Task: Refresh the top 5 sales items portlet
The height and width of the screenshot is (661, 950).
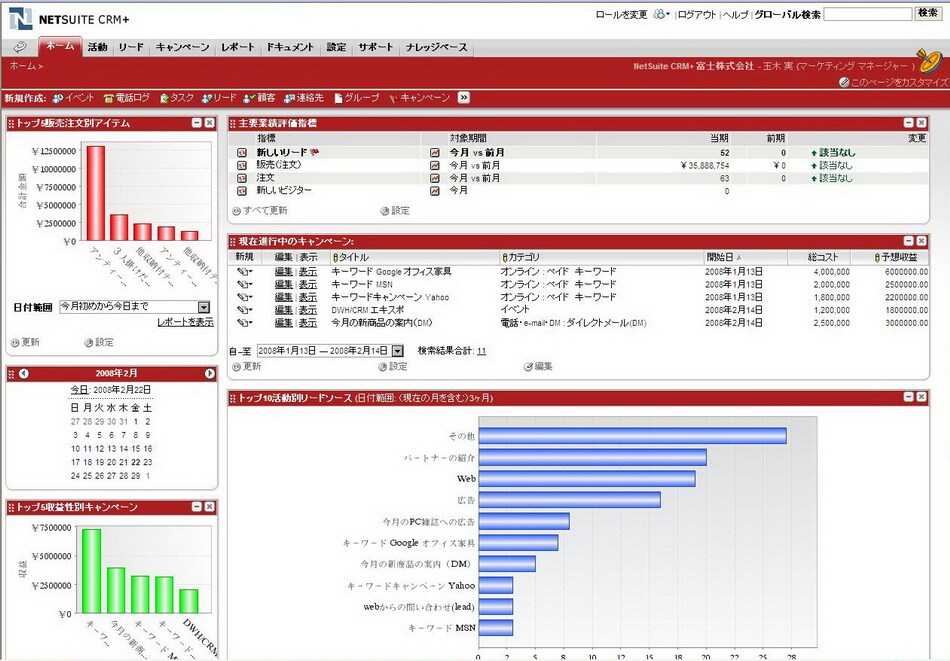Action: click(25, 342)
